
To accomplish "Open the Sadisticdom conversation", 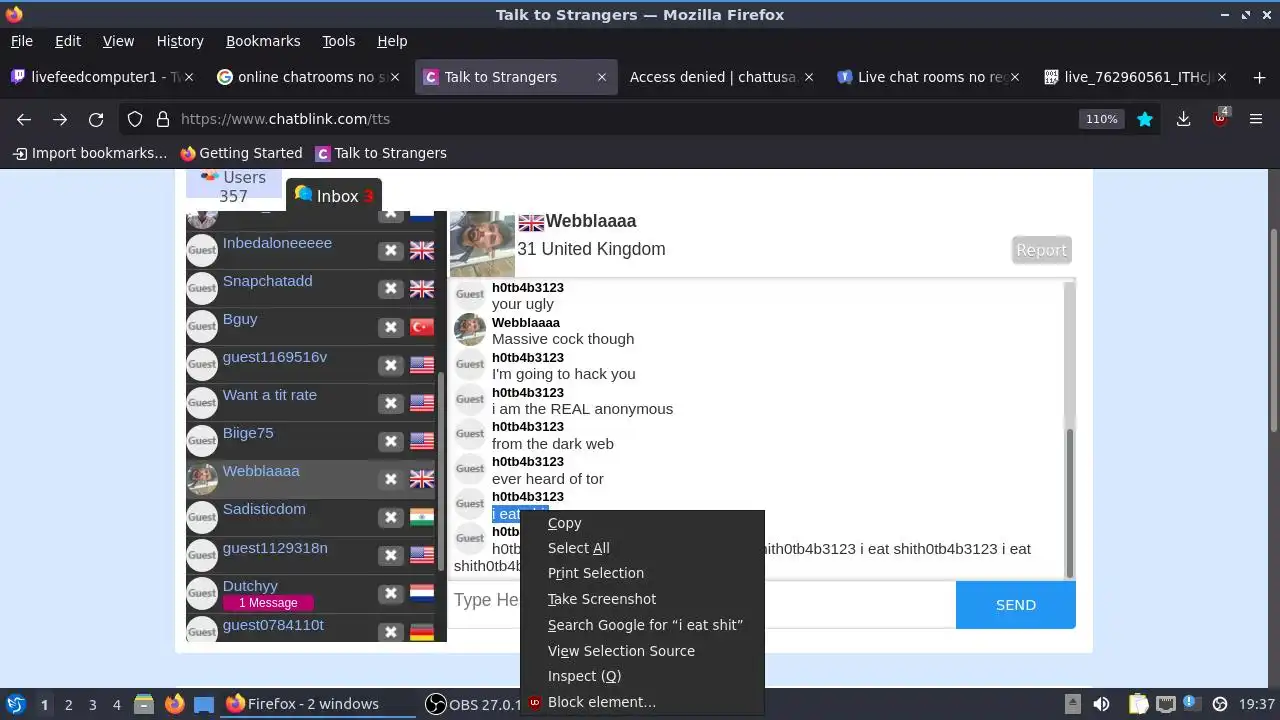I will [x=311, y=517].
